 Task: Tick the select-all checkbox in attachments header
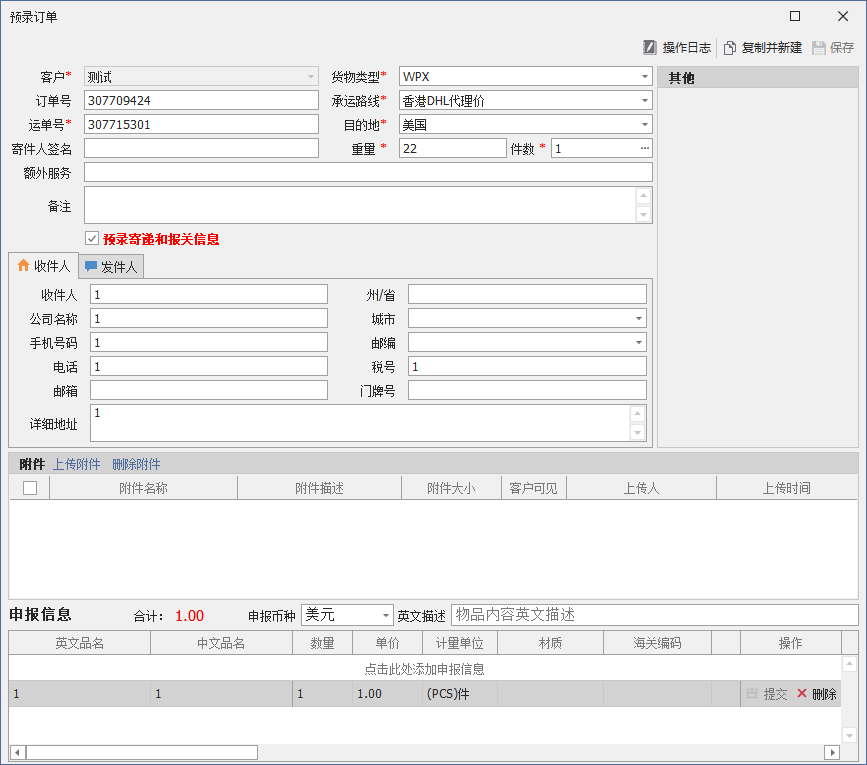(x=29, y=488)
